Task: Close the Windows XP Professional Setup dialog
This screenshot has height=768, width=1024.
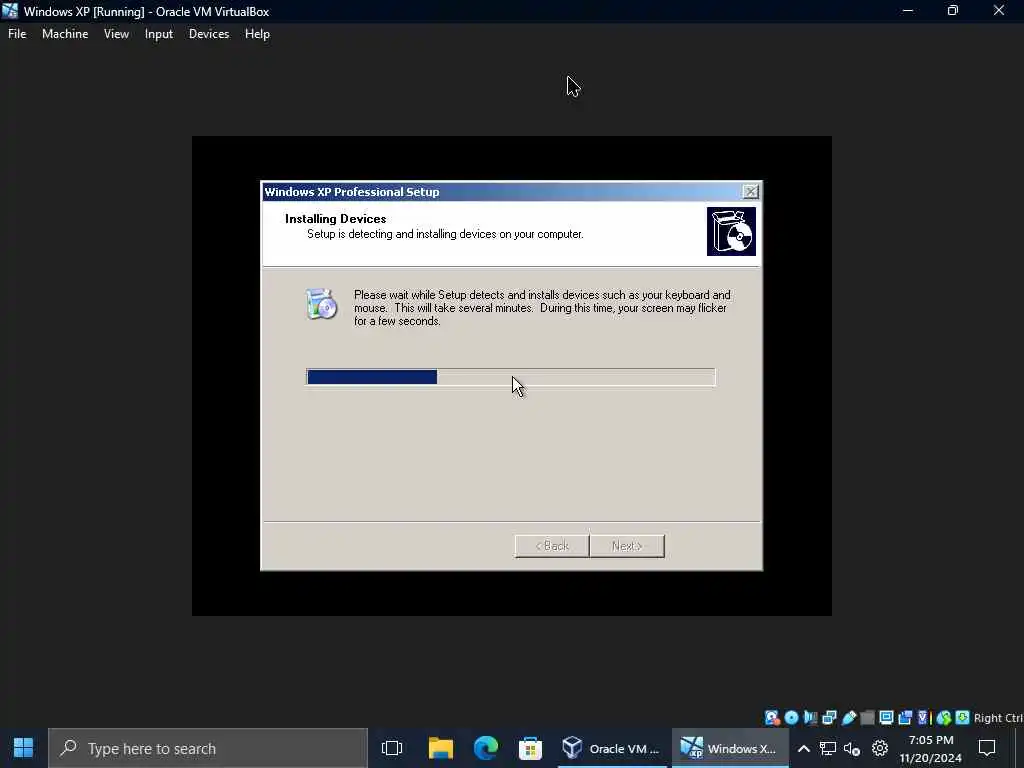Action: click(x=750, y=191)
